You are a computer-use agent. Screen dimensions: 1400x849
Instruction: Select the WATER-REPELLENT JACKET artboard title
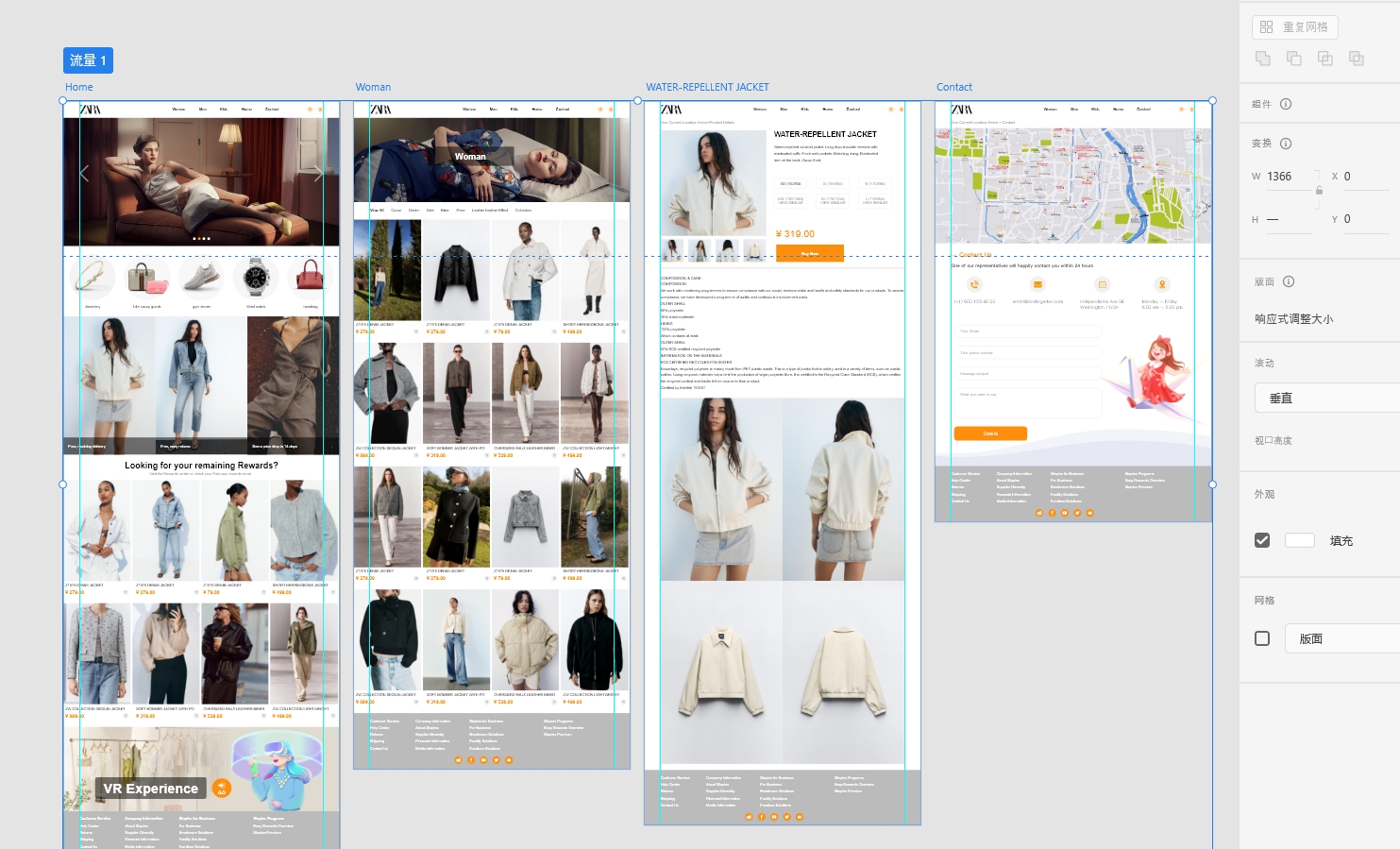coord(707,87)
